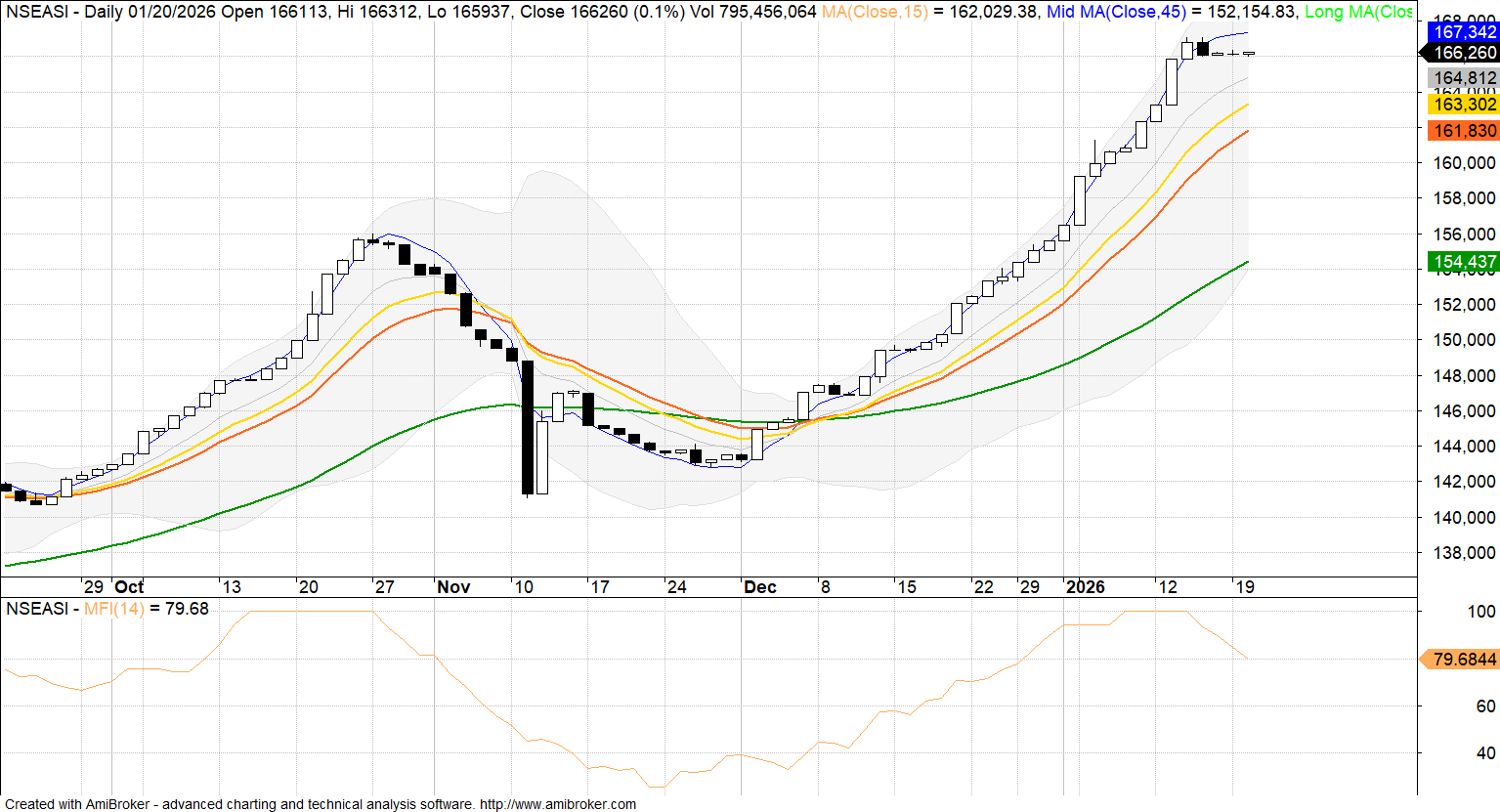Click the MFI(14) indicator label
The image size is (1500, 812).
113,609
